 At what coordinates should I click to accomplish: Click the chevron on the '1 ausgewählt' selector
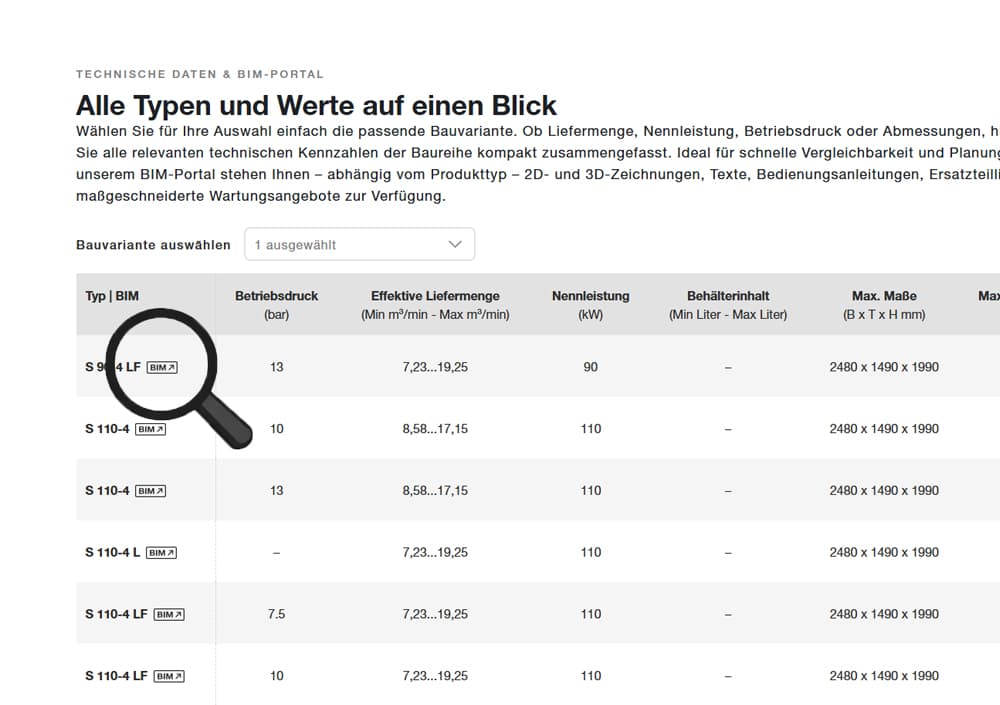click(x=455, y=243)
